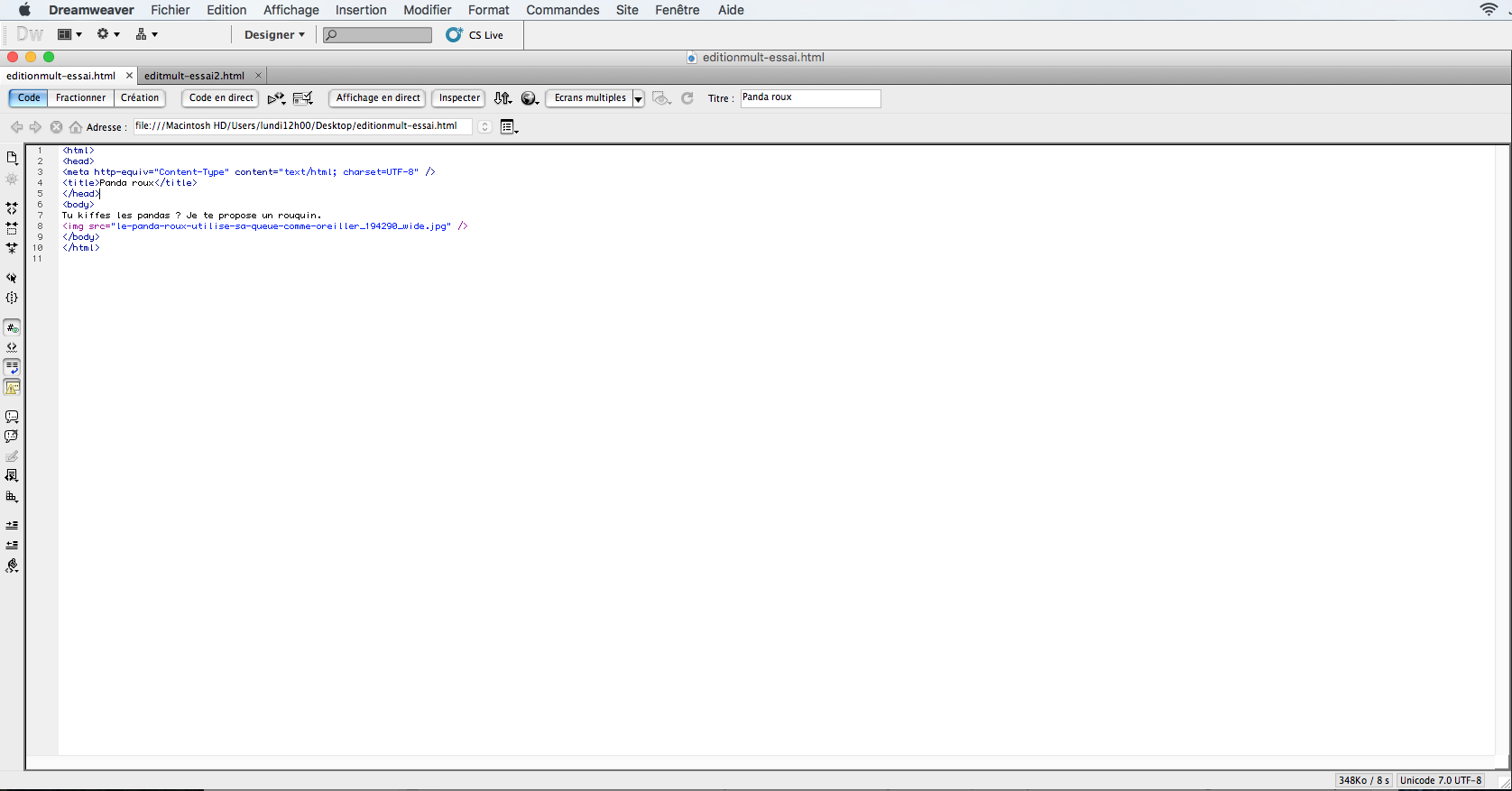1512x791 pixels.
Task: Click the Inspecter button
Action: pyautogui.click(x=459, y=98)
